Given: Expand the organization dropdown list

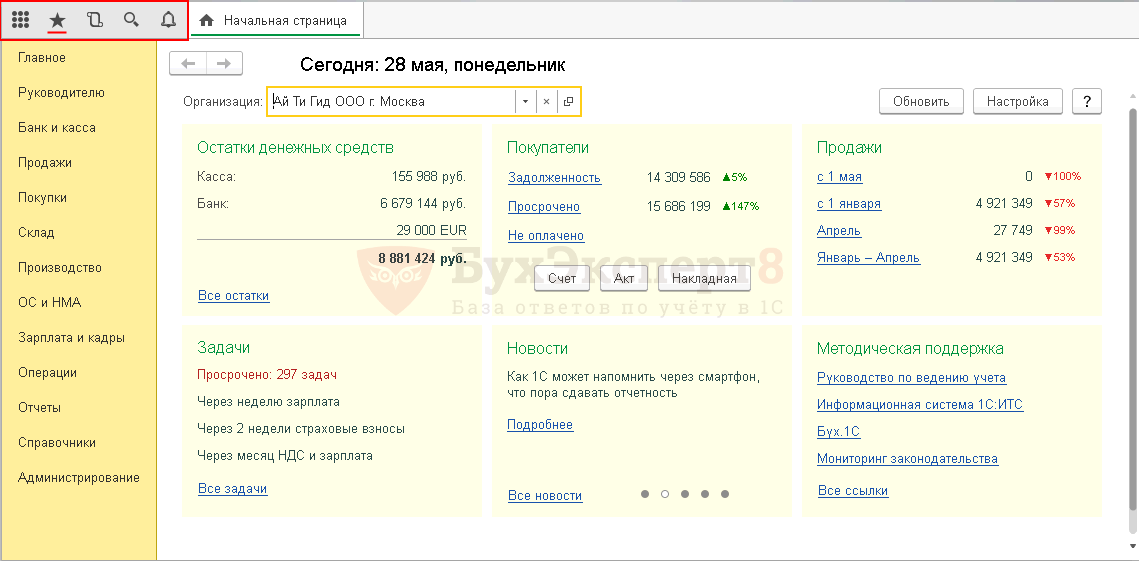Looking at the screenshot, I should click(x=526, y=102).
